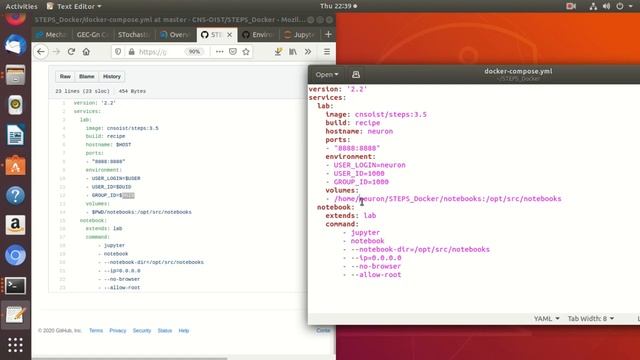Screen dimensions: 640x360
Task: Open system menu dropdown arrow
Action: (x=631, y=6)
